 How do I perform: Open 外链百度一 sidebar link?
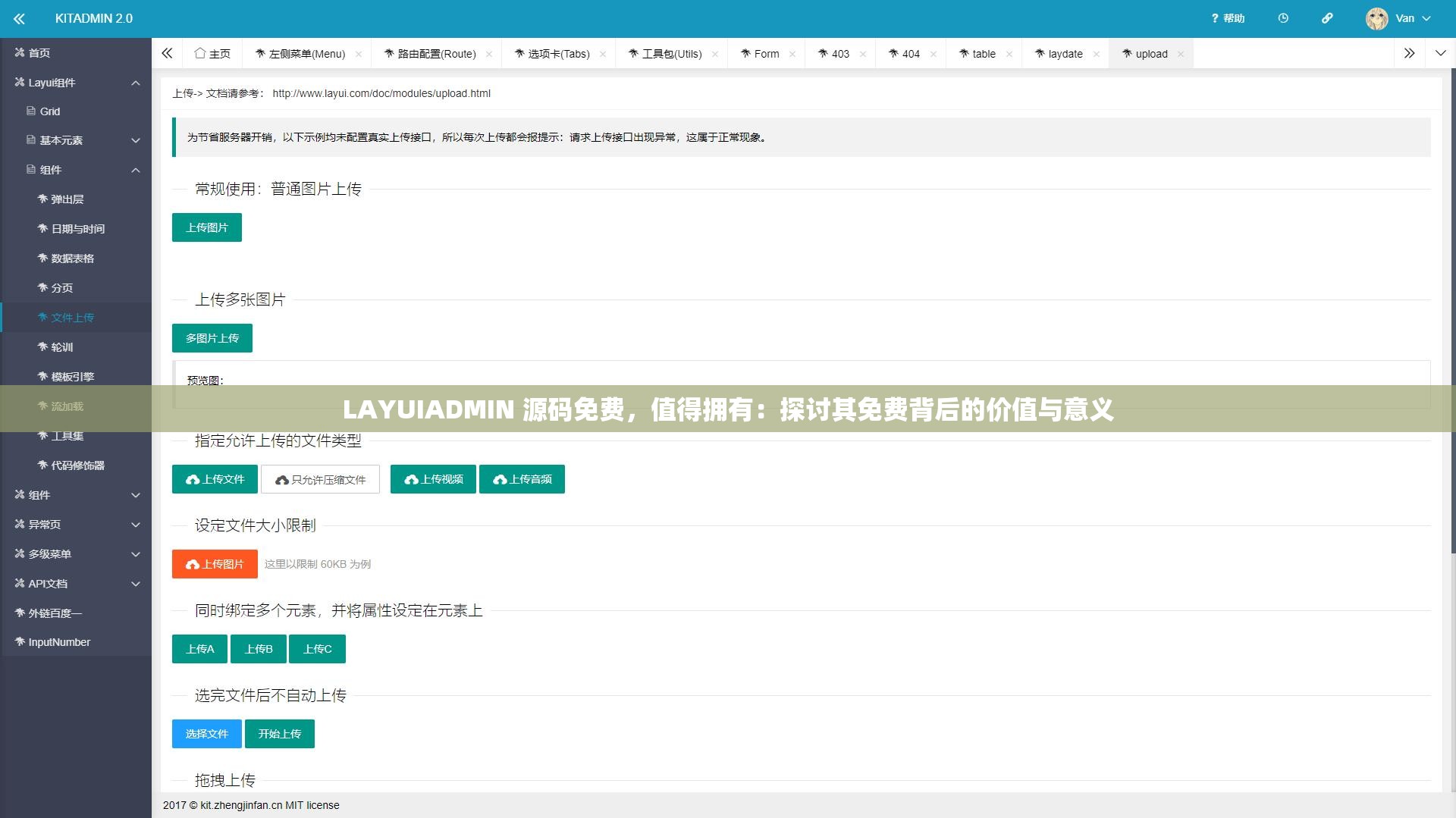76,613
